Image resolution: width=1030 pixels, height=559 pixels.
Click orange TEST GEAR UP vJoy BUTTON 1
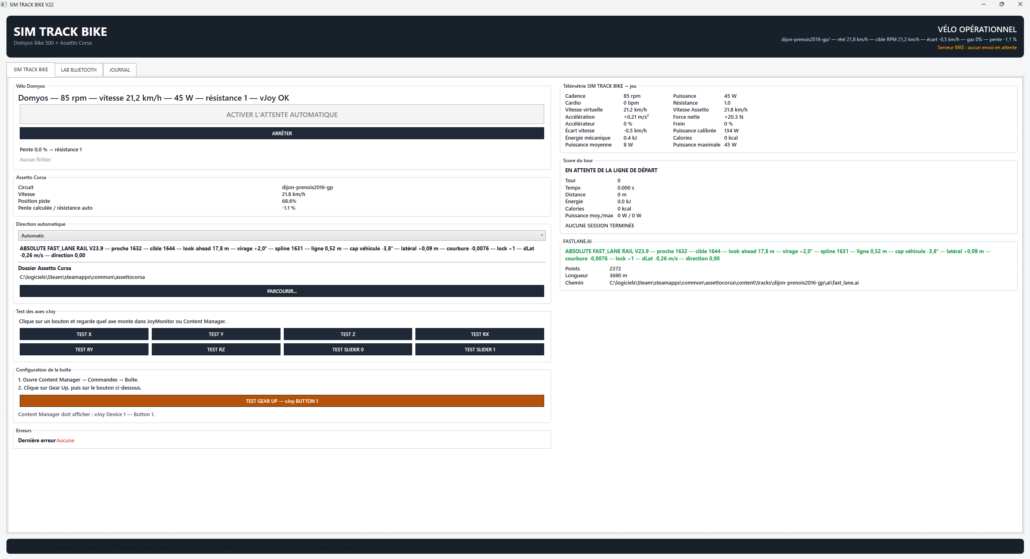[x=282, y=401]
